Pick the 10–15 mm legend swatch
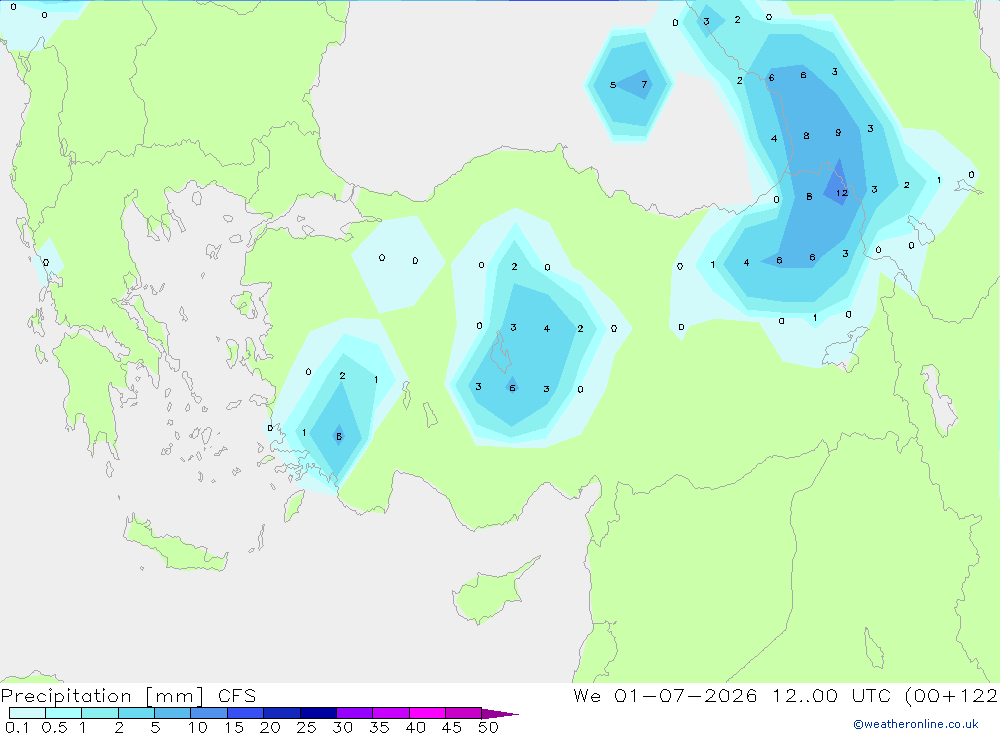Screen dimensions: 1000x733 (209, 713)
